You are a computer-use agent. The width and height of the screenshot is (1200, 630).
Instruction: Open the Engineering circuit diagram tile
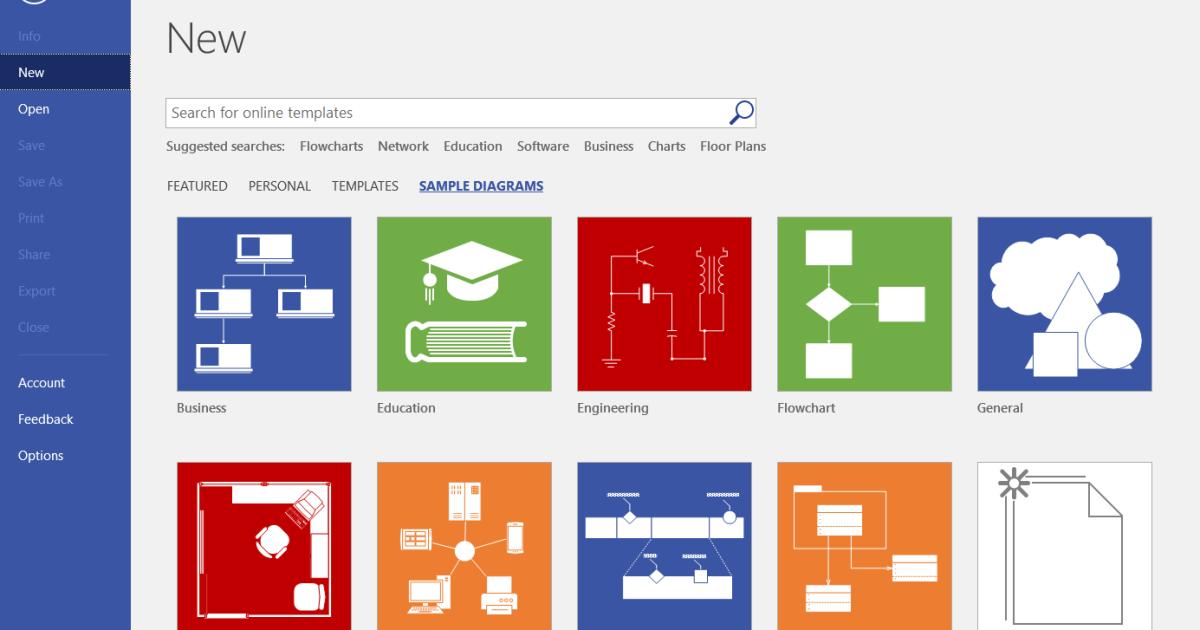click(664, 304)
